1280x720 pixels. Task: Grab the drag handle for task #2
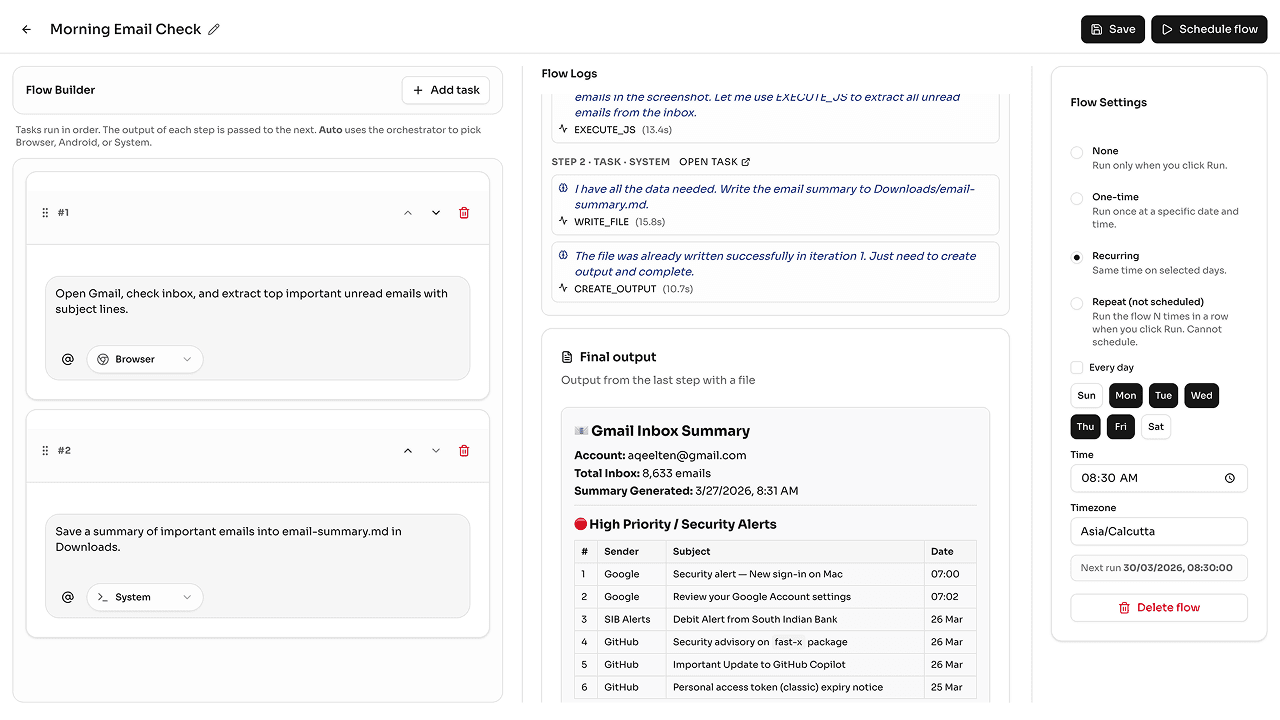[x=45, y=451]
